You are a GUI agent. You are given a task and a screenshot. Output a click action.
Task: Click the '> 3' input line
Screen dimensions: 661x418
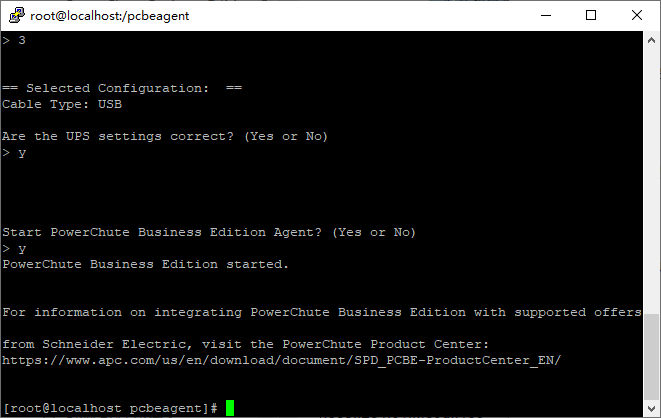pyautogui.click(x=14, y=40)
